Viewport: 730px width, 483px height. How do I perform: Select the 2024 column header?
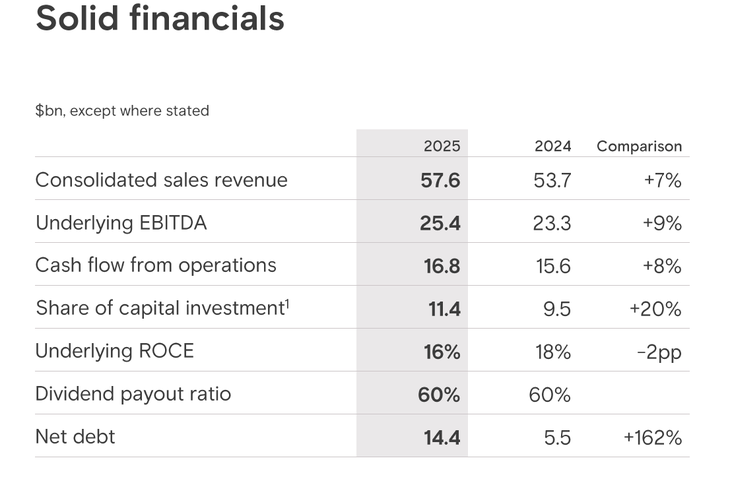pos(552,146)
